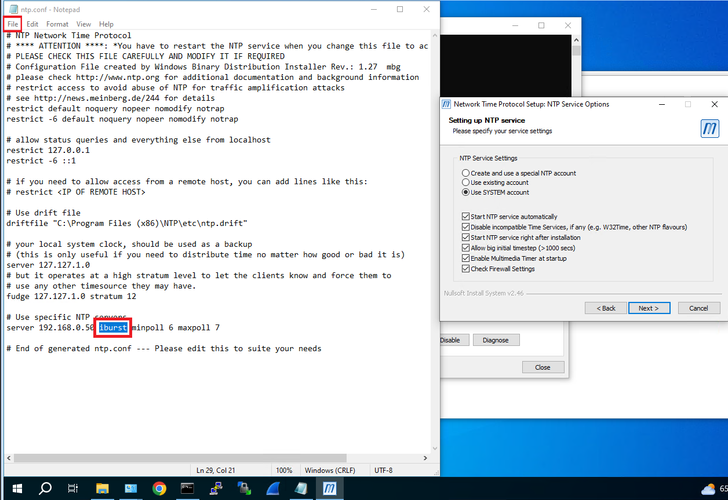Select "Create and use a special NTP account"
Screen dimensions: 728x500
[466, 172]
